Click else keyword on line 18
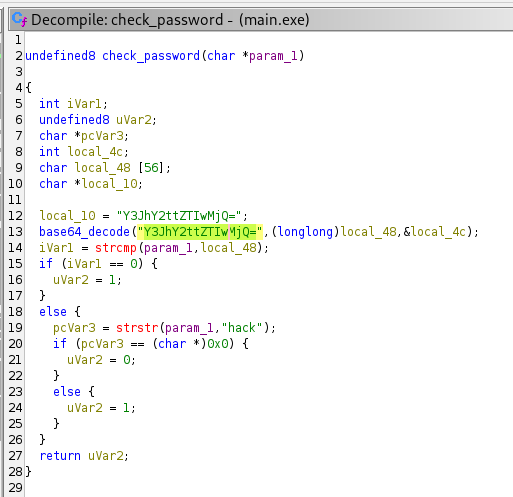Image resolution: width=513 pixels, height=497 pixels. point(53,312)
